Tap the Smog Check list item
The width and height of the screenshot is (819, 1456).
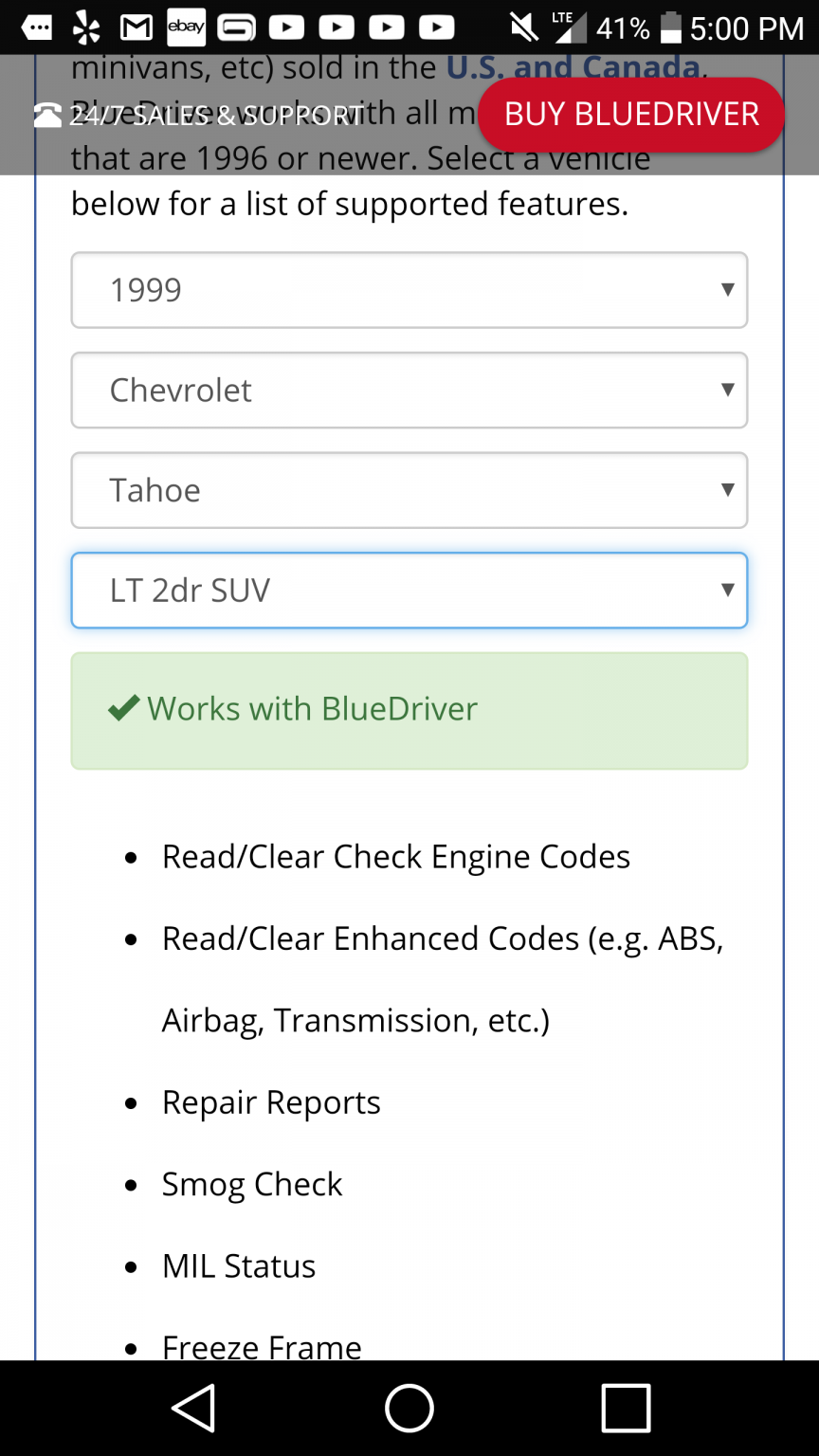pos(252,1184)
